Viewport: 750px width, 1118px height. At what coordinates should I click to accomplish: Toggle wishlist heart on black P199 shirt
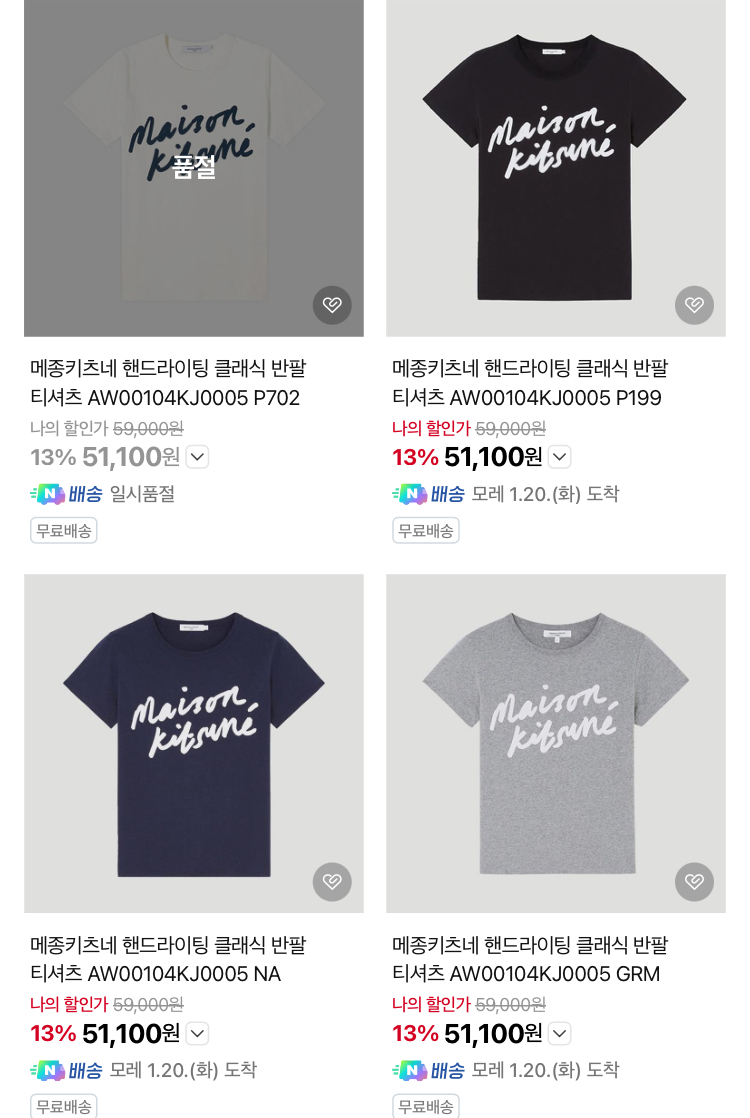click(694, 305)
